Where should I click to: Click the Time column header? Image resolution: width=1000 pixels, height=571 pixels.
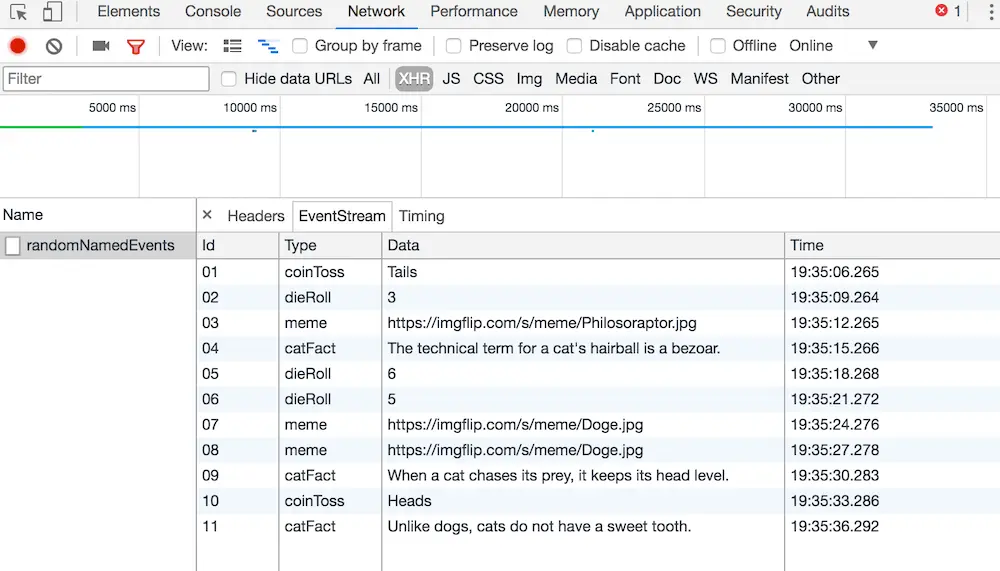point(892,246)
